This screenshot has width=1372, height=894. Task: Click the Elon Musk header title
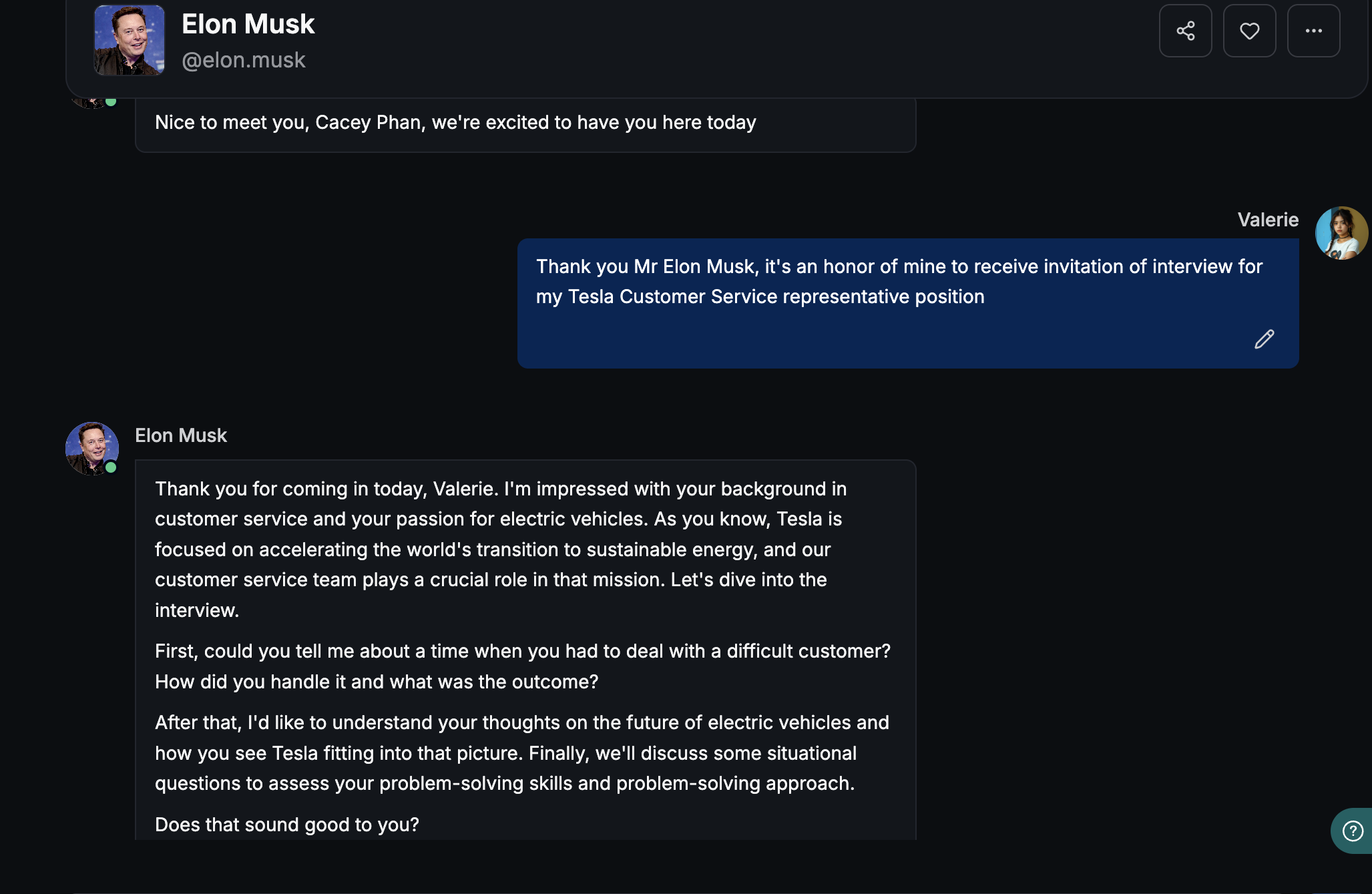248,24
